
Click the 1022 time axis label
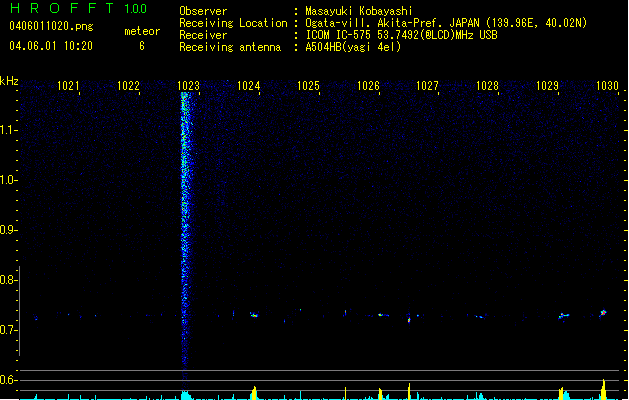pyautogui.click(x=128, y=86)
